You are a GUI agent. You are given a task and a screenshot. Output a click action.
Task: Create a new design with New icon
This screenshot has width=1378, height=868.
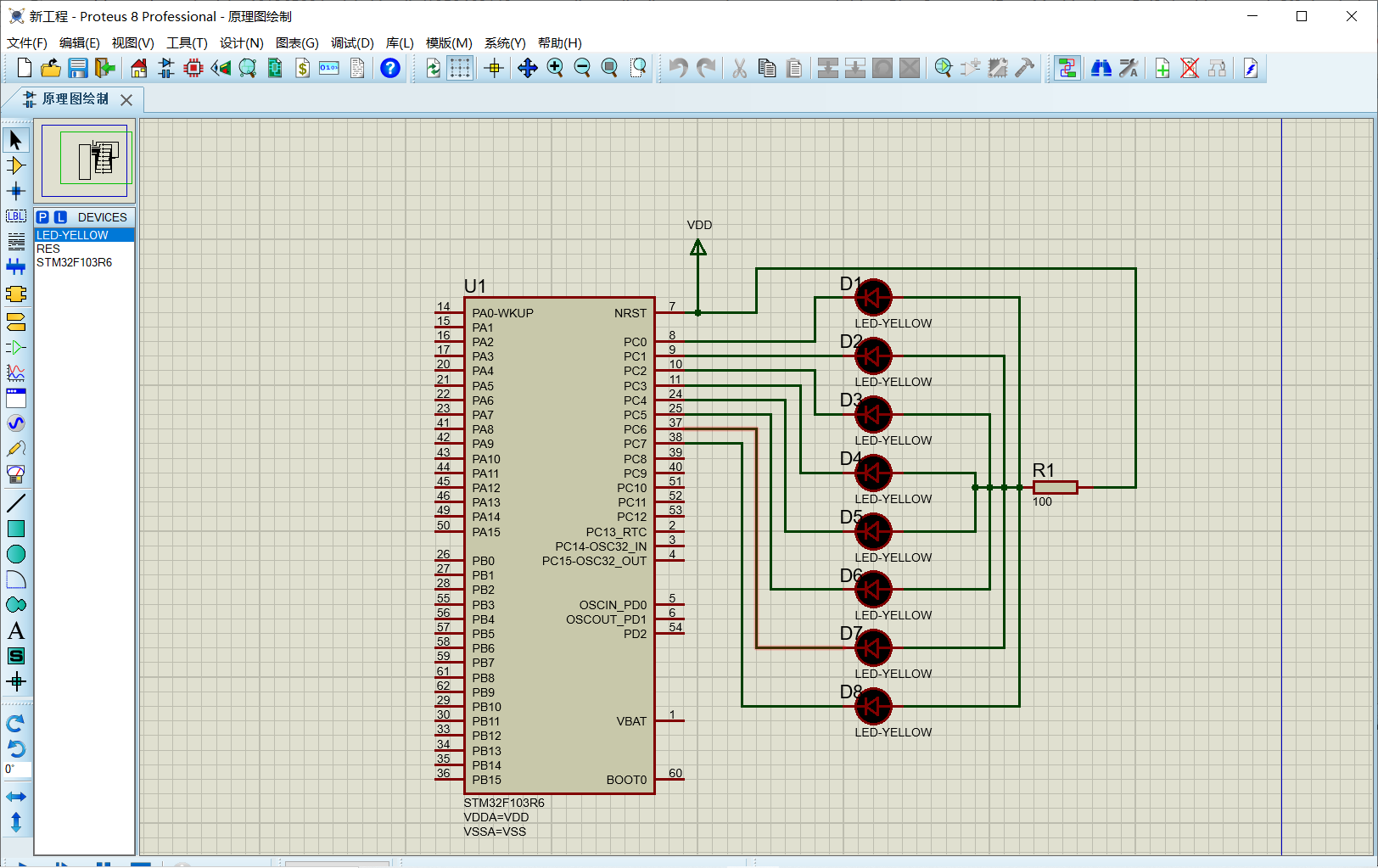tap(25, 68)
